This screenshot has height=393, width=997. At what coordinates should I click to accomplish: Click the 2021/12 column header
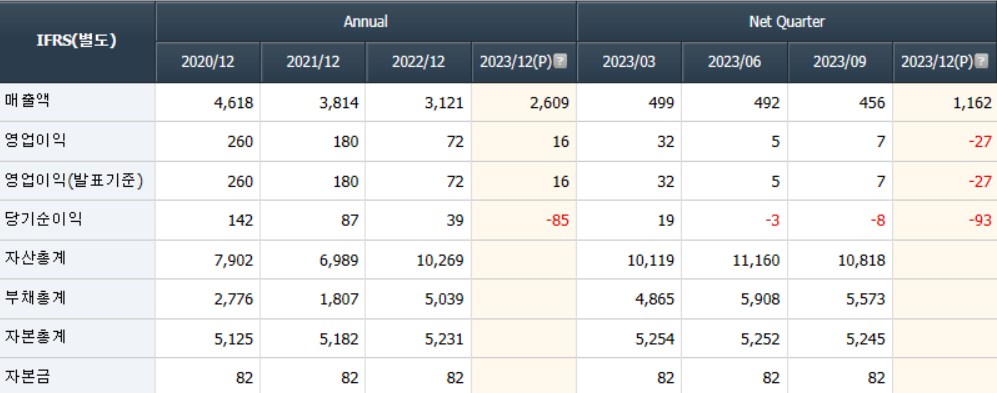coord(313,62)
